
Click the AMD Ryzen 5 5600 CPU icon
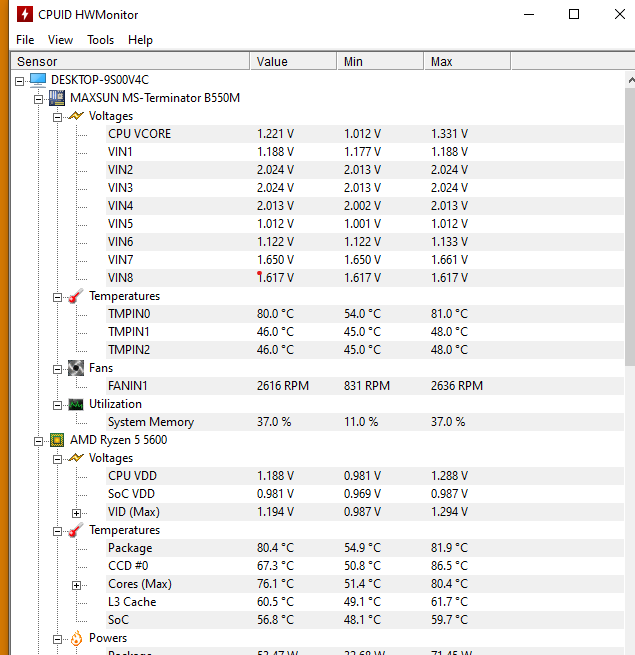[x=57, y=440]
